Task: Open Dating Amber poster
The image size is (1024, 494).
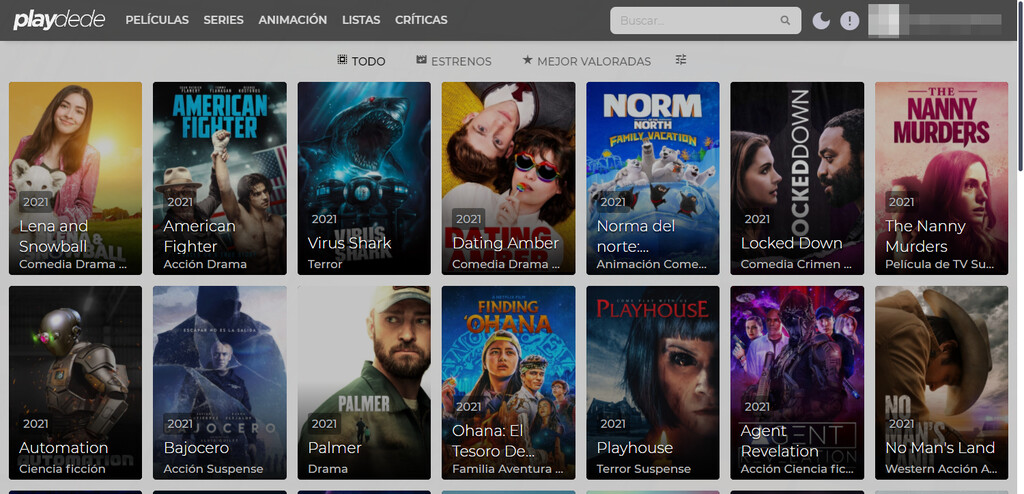Action: point(508,178)
